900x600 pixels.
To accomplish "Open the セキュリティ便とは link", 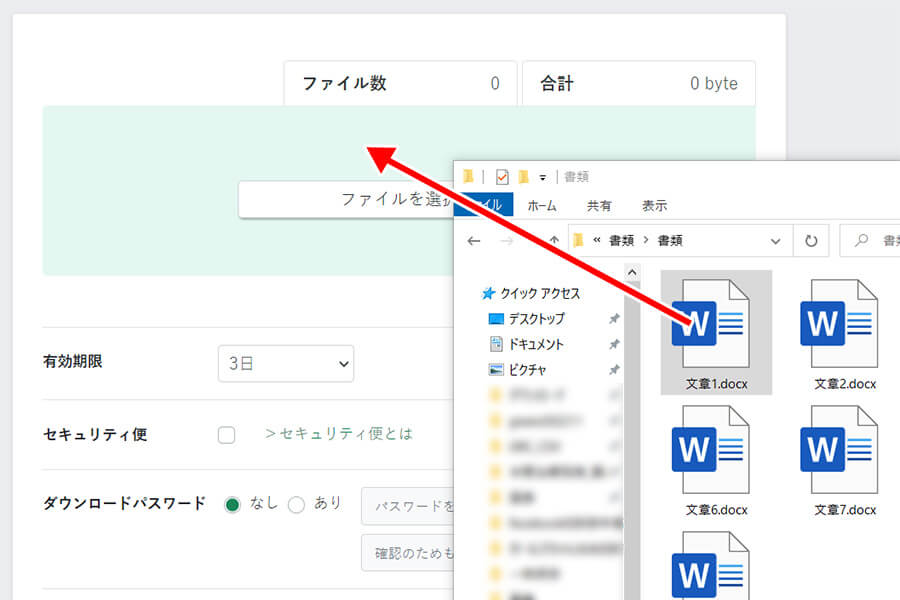I will tap(339, 433).
